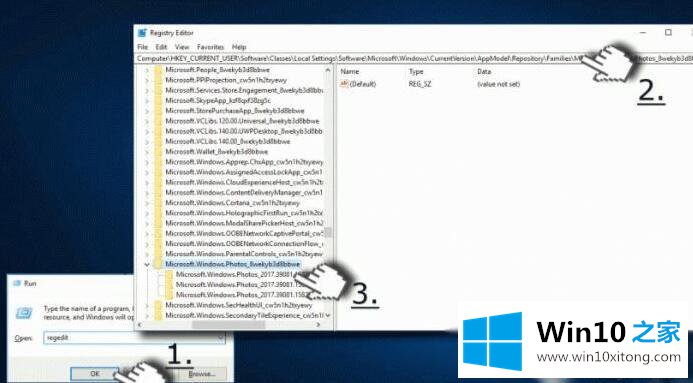Click folder icon of Windows.CloudExperienceHost key
Screen dimensions: 693x383
pyautogui.click(x=159, y=182)
